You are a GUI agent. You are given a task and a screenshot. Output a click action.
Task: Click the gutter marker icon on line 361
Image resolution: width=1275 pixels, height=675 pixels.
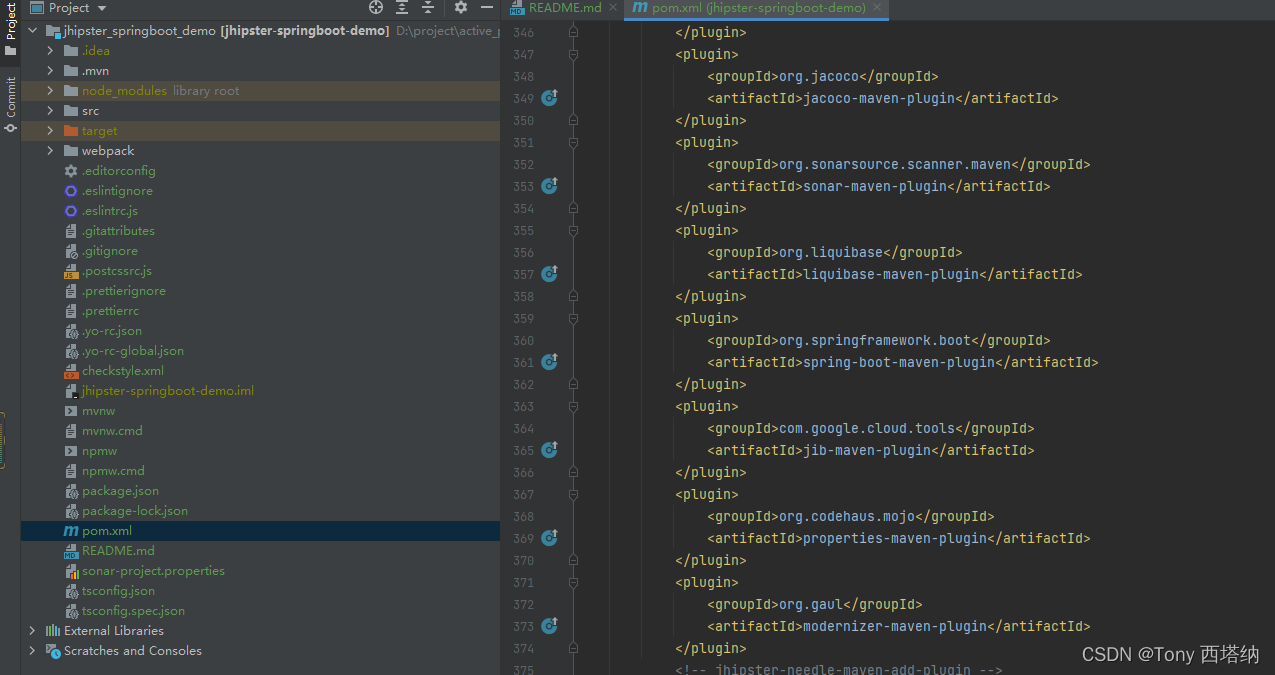pyautogui.click(x=549, y=362)
